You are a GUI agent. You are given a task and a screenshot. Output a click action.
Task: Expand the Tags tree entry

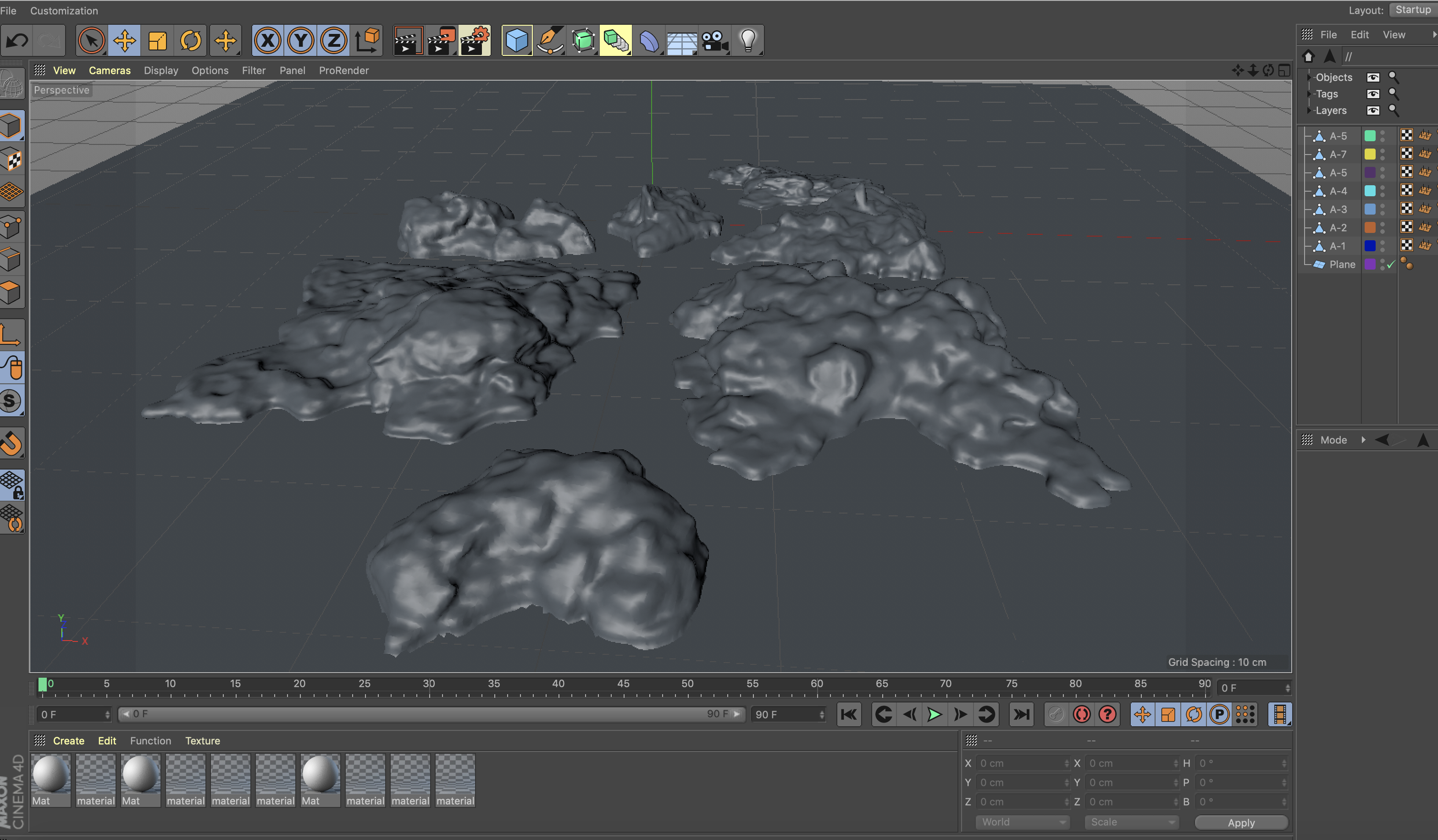[1309, 94]
